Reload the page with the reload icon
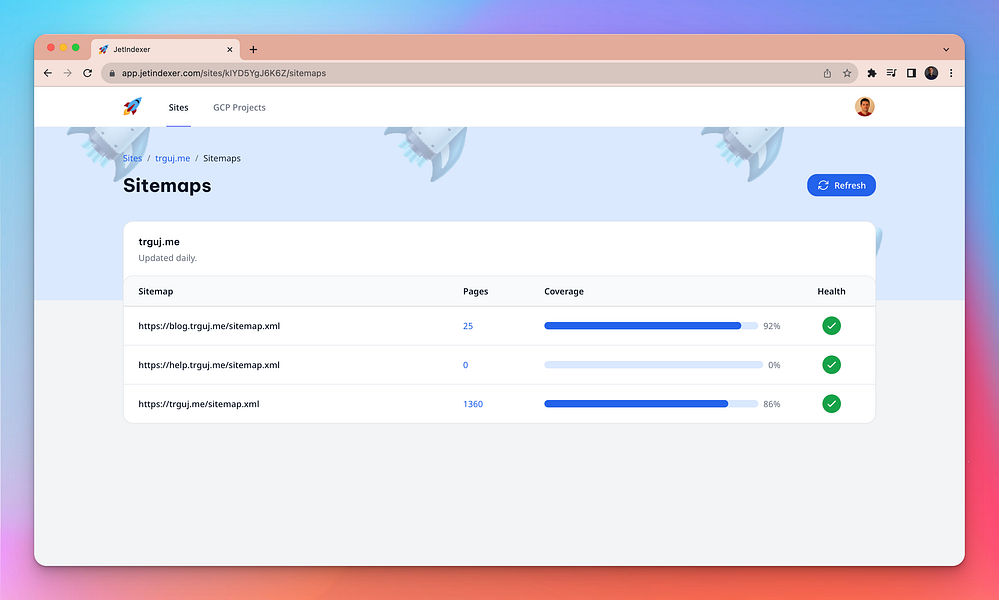 click(x=87, y=73)
